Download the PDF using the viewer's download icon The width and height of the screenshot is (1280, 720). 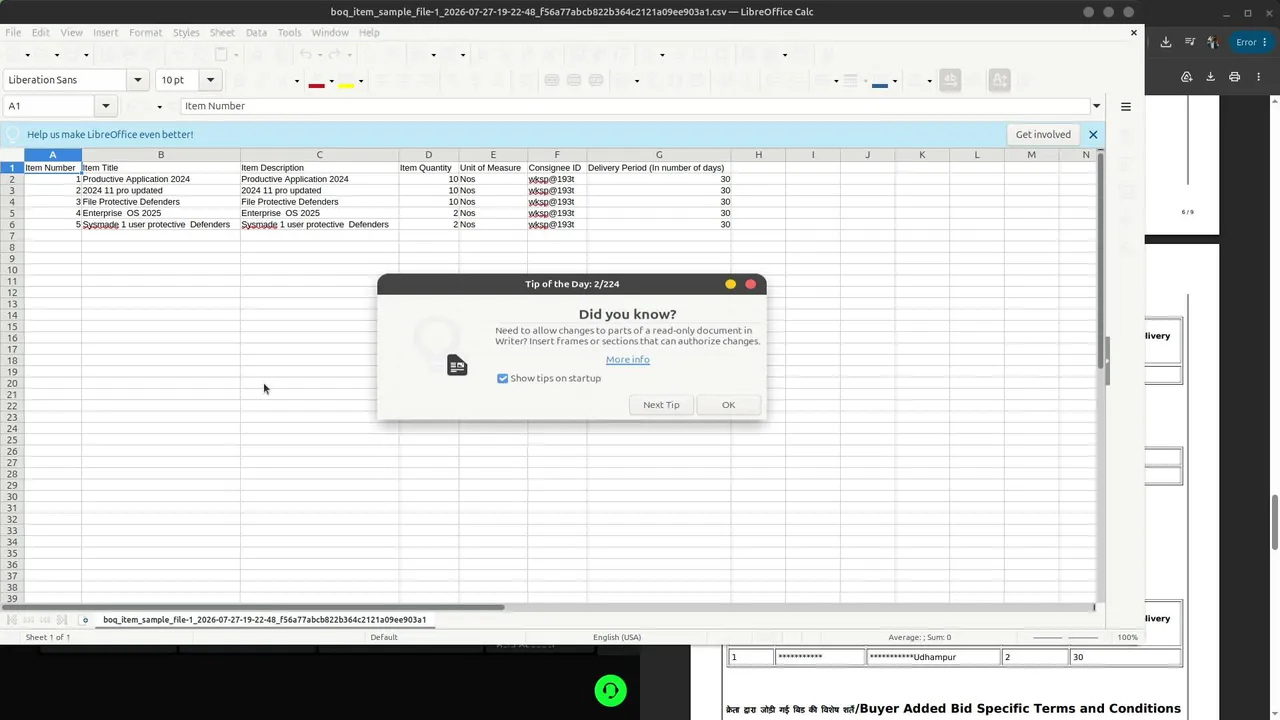pos(1210,77)
